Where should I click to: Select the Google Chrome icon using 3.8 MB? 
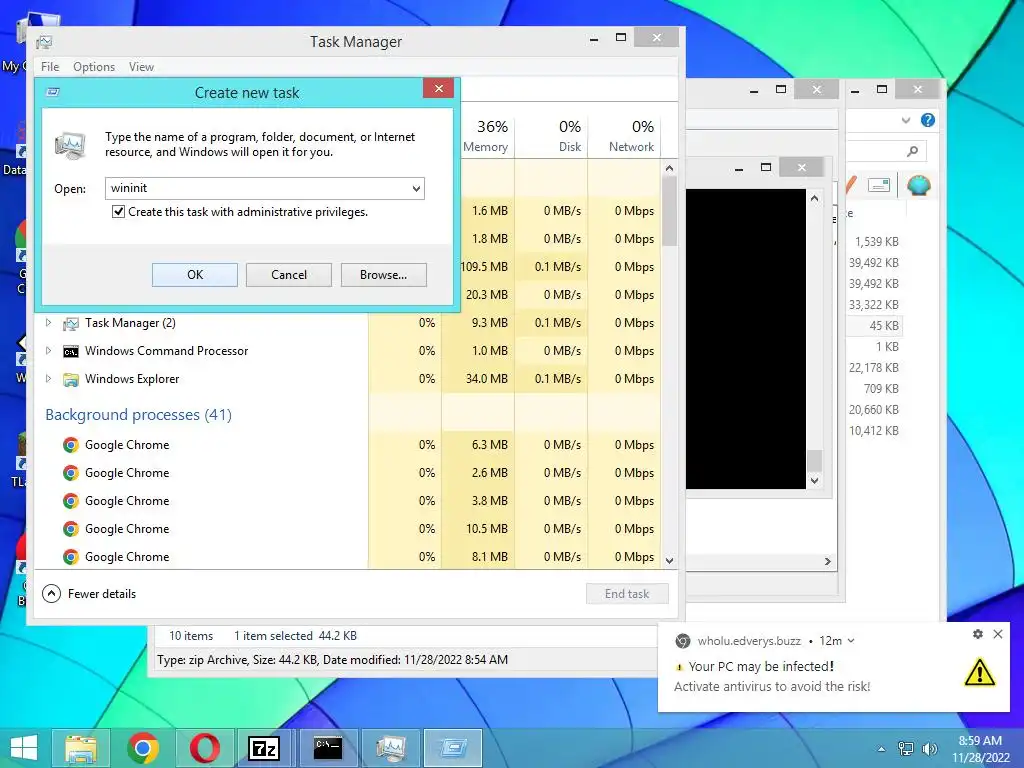coord(71,501)
